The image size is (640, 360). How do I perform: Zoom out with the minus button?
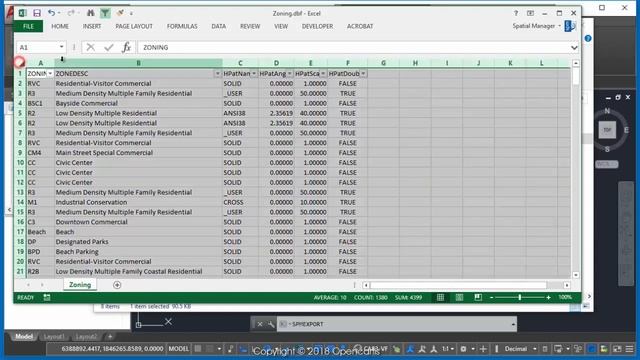tap(491, 298)
